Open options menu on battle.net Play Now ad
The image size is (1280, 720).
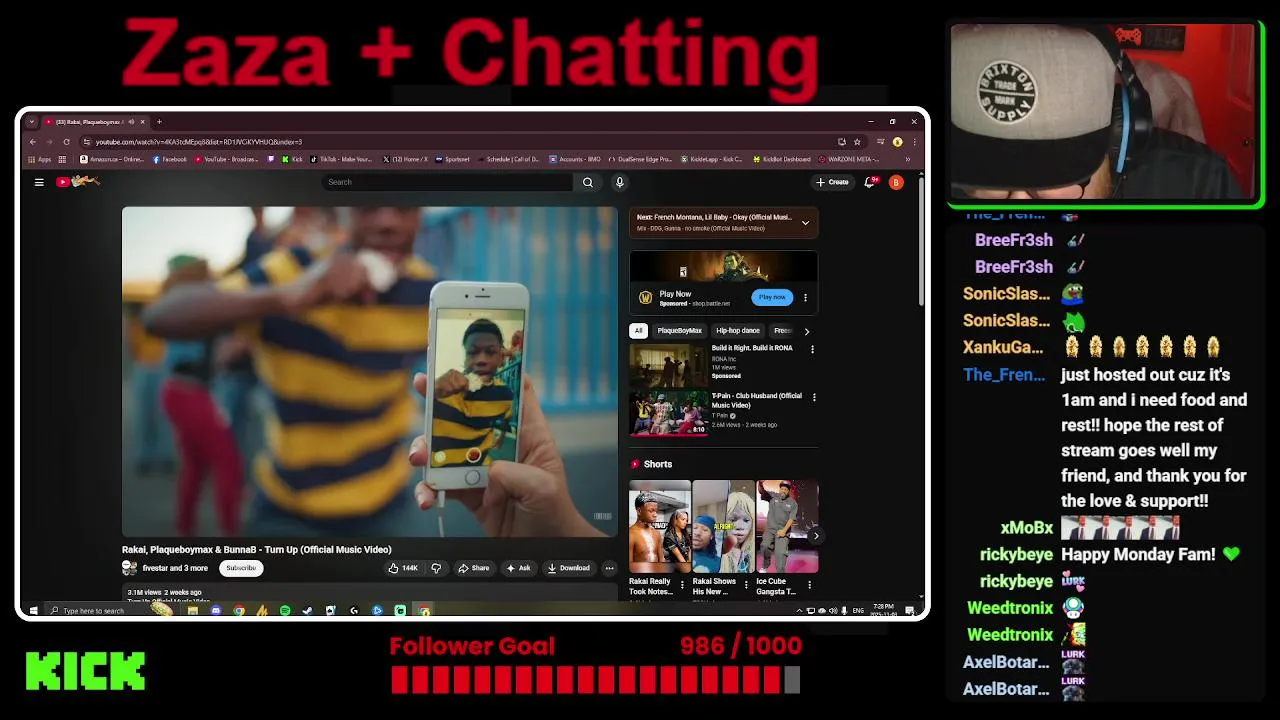click(x=805, y=297)
